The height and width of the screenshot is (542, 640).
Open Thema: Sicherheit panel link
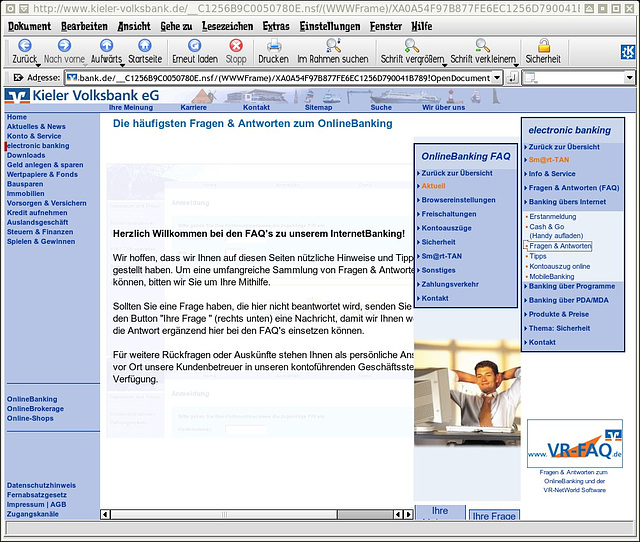pos(560,328)
